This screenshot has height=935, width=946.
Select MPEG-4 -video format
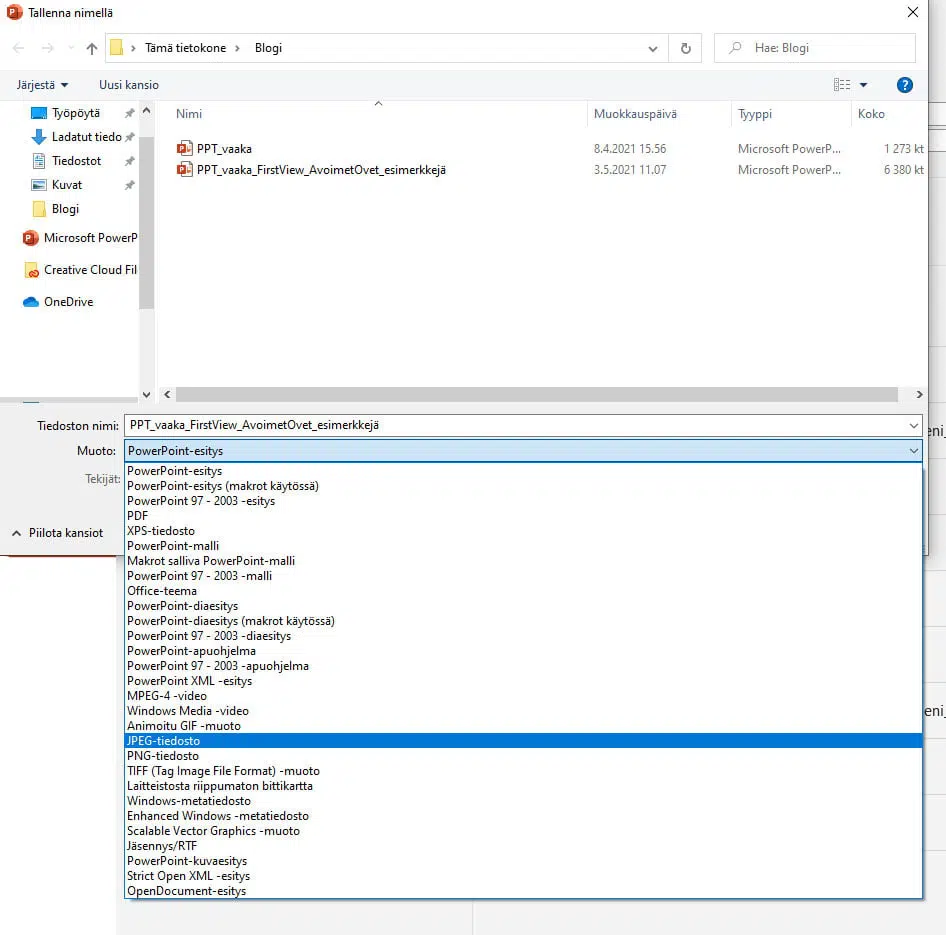click(x=523, y=696)
